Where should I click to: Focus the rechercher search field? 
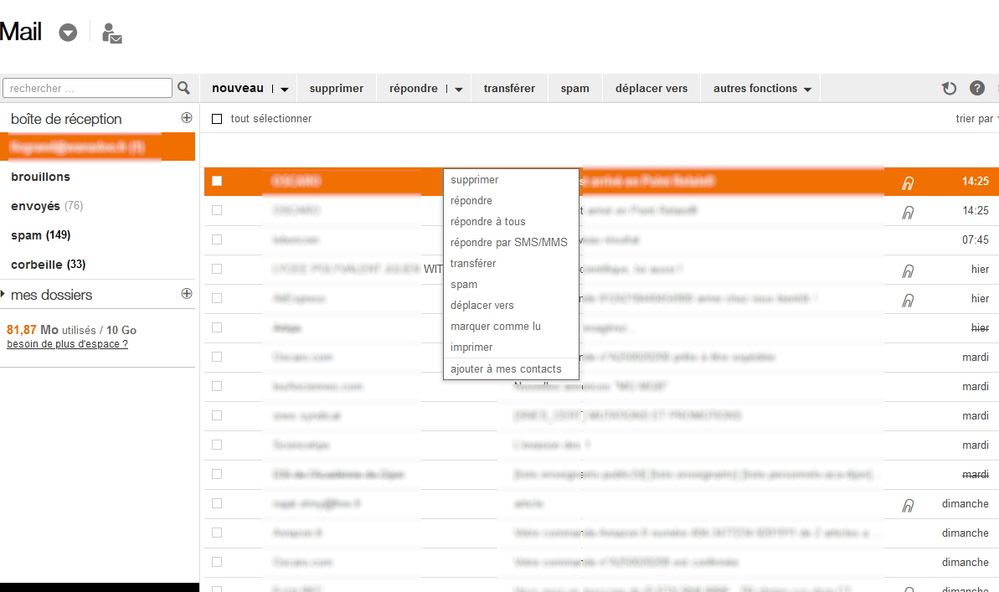(87, 88)
